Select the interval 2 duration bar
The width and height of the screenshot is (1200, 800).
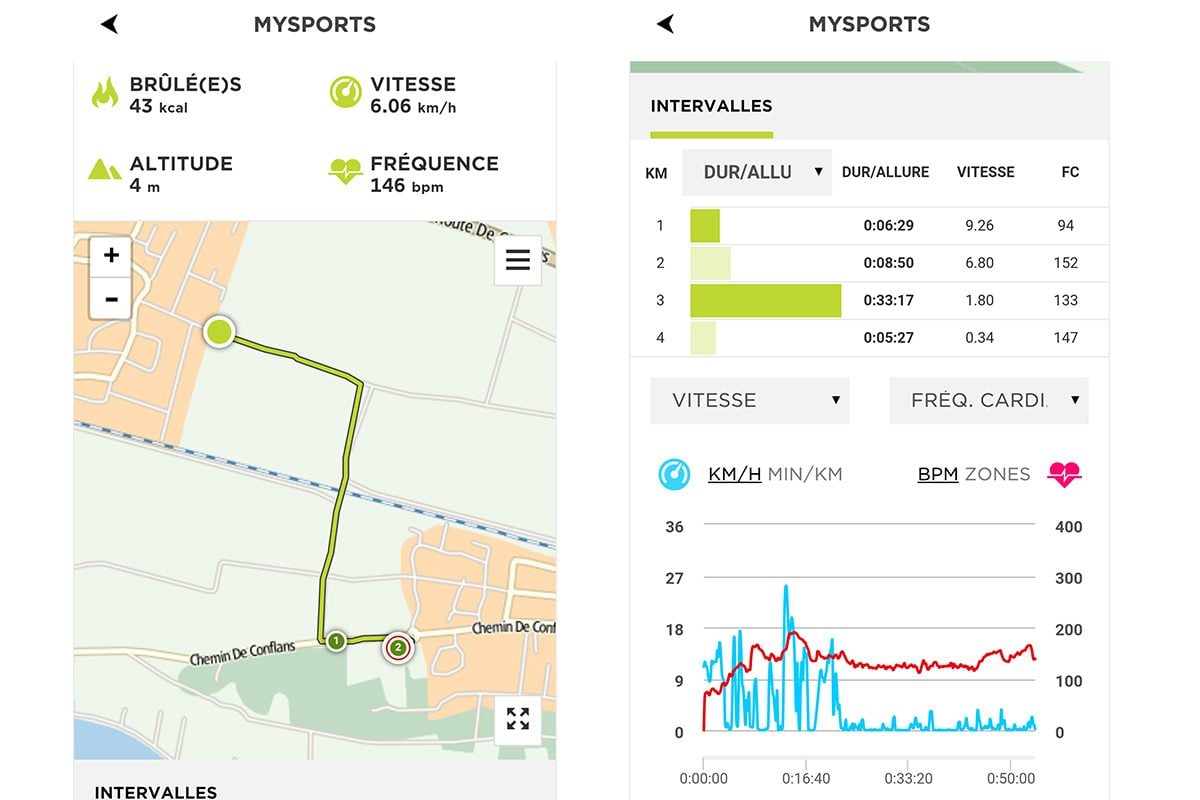(710, 263)
